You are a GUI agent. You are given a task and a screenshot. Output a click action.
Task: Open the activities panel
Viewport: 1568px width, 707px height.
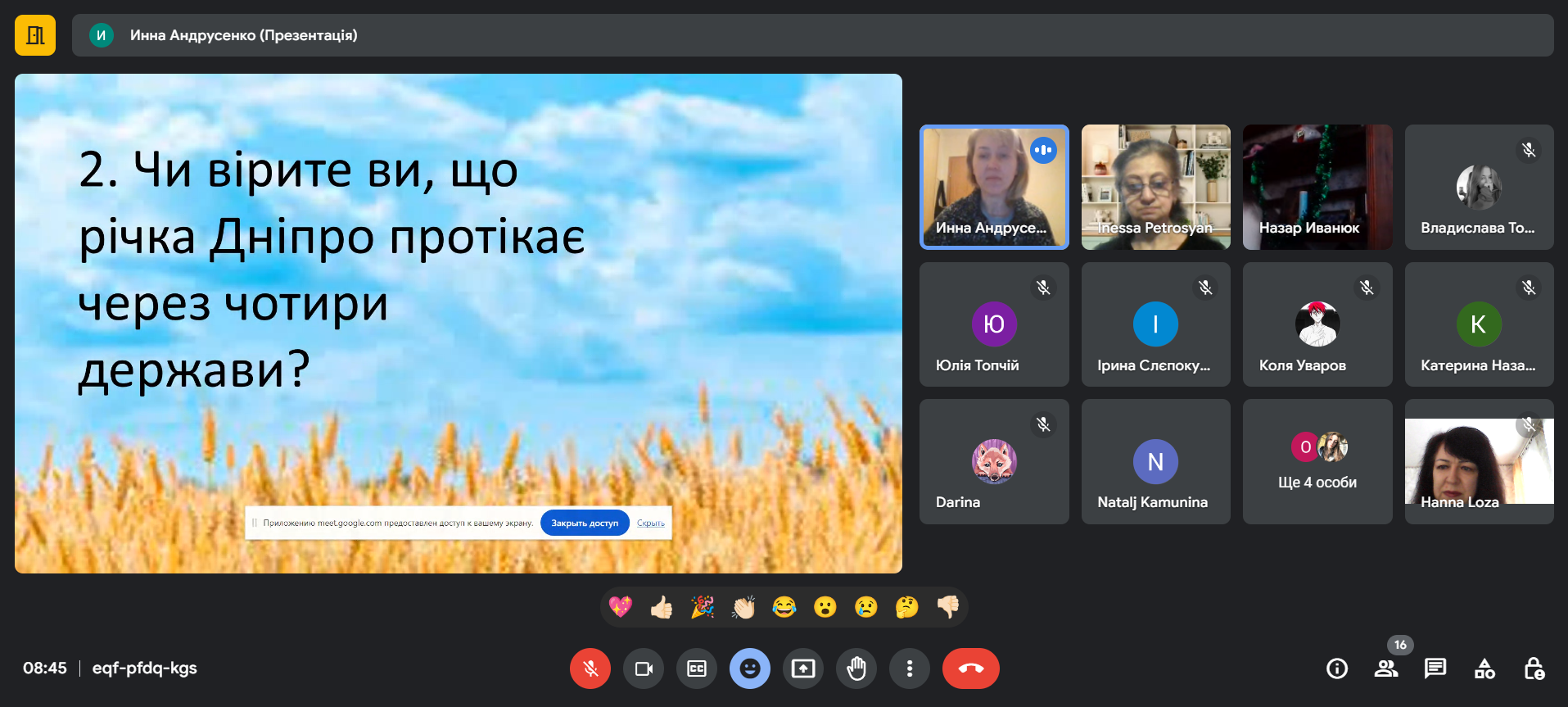pos(1484,668)
